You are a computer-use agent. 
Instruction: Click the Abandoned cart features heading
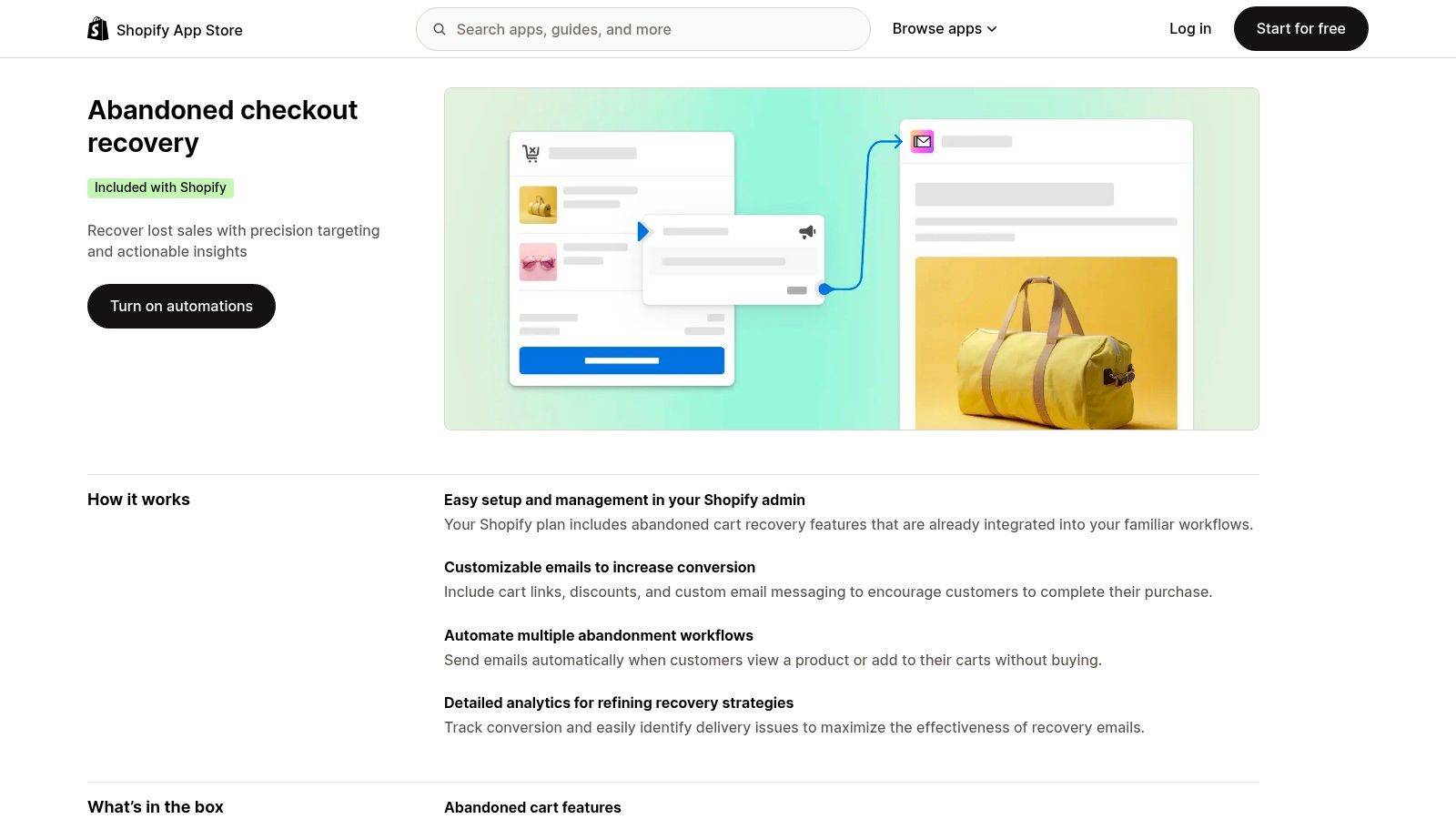532,807
